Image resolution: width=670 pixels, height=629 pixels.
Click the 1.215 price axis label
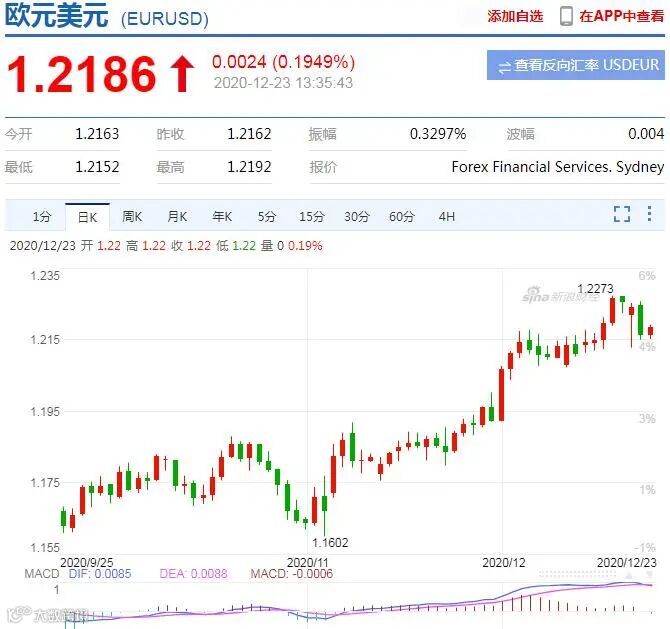(45, 340)
